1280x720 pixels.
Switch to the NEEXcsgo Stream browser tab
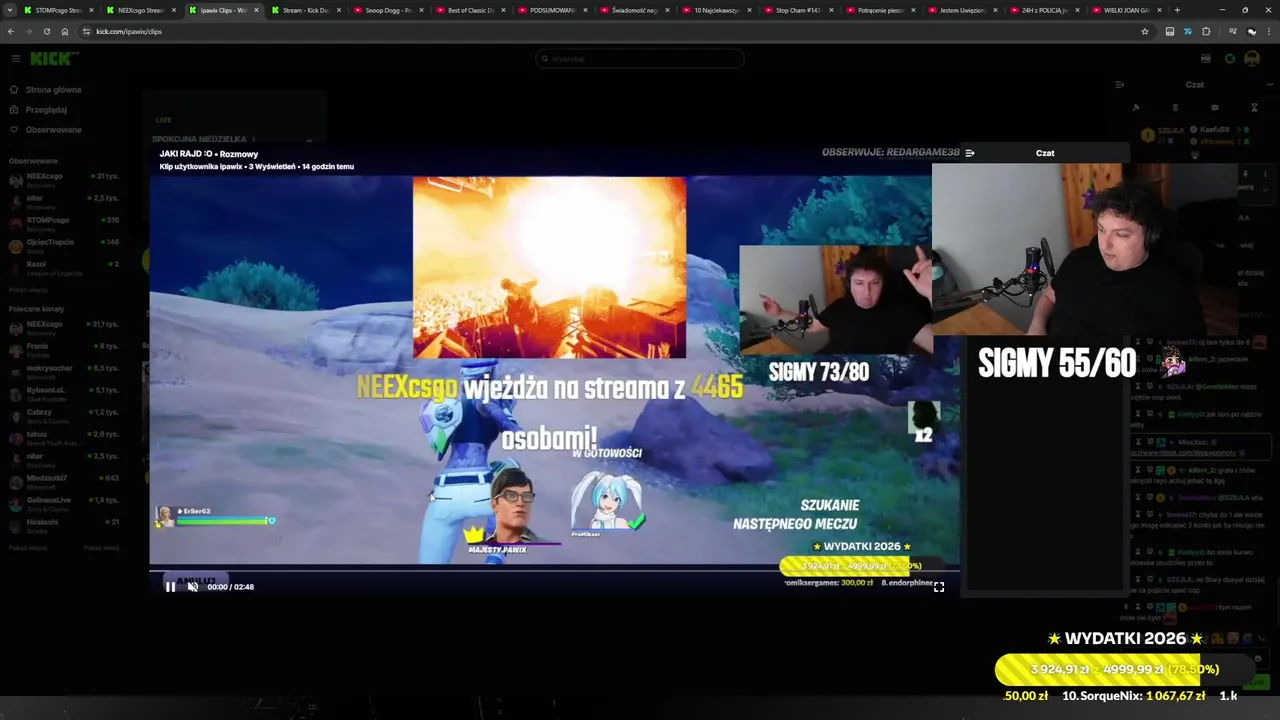[x=140, y=10]
